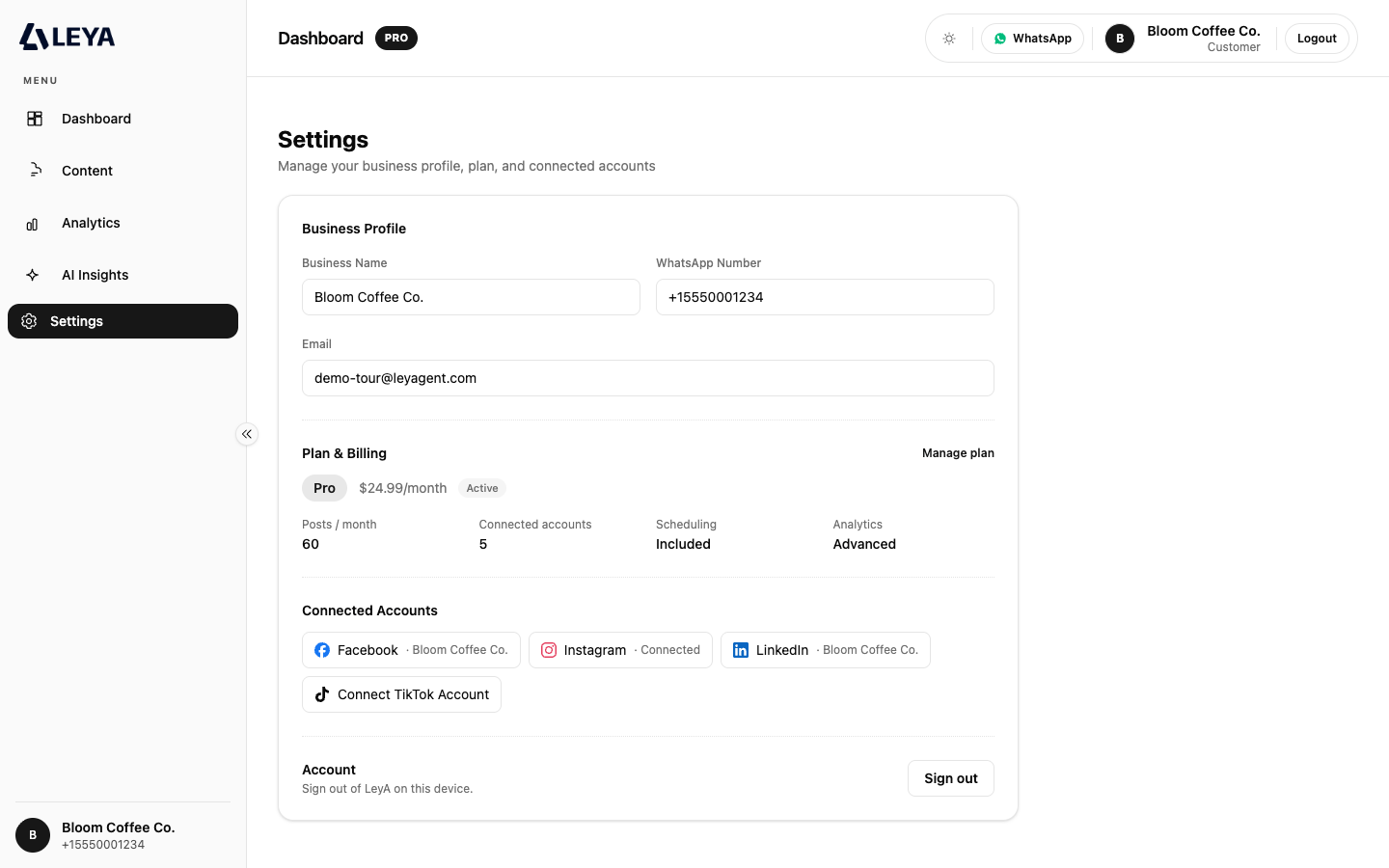The image size is (1389, 868).
Task: Connect TikTok Account
Action: [401, 694]
